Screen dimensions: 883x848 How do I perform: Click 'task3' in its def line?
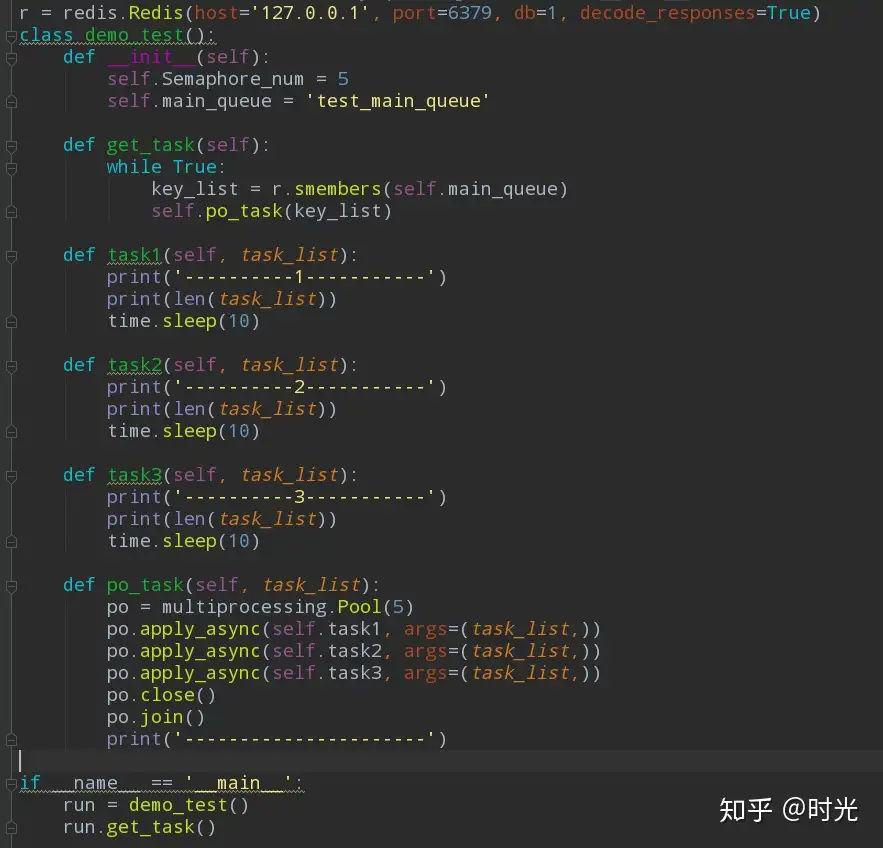click(x=135, y=475)
